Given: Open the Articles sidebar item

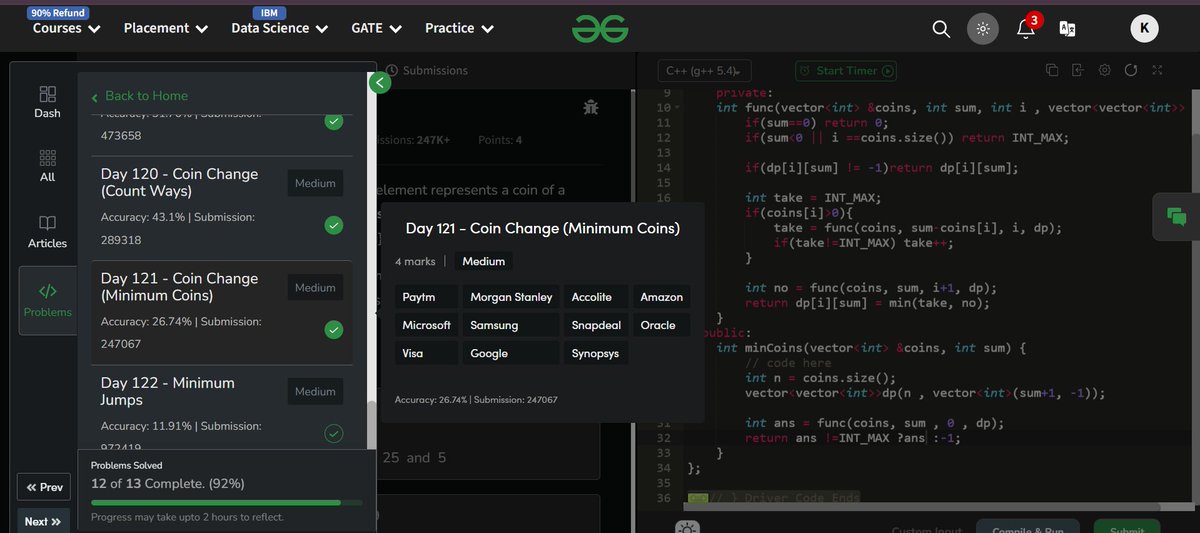Looking at the screenshot, I should click(47, 231).
